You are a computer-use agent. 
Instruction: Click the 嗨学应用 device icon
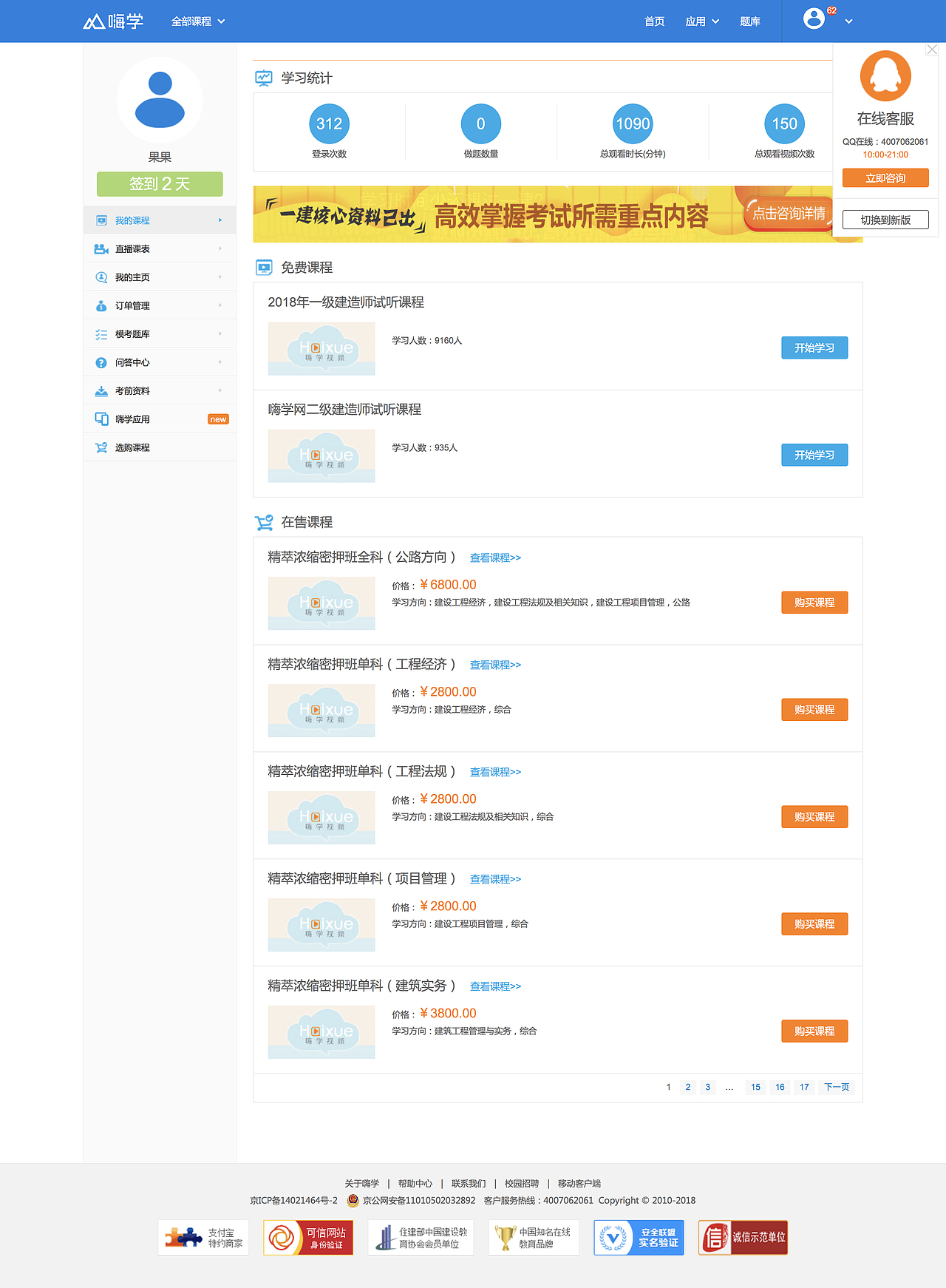click(101, 419)
